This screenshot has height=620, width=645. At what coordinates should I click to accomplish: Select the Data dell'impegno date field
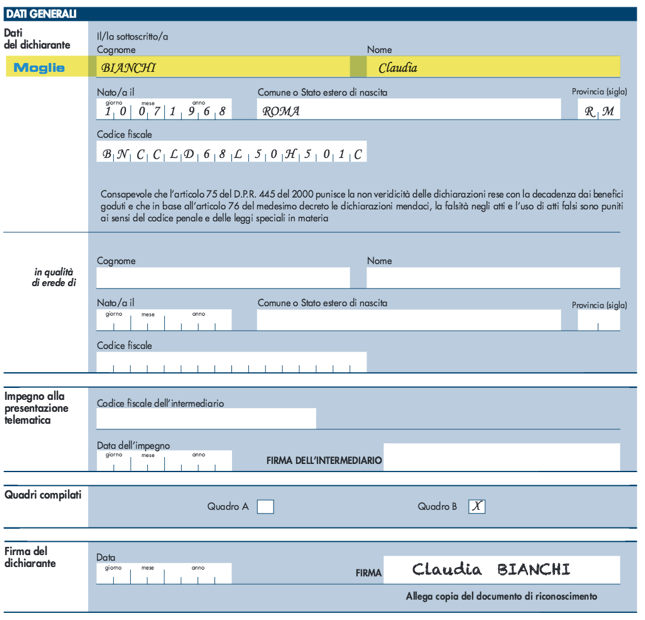tap(164, 460)
